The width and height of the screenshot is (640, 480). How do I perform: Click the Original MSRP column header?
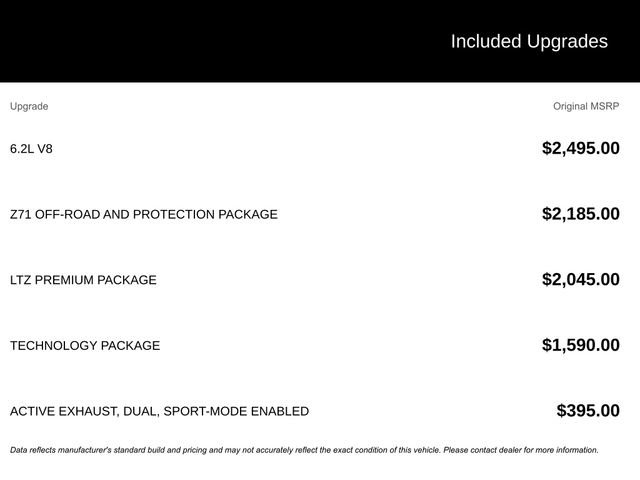tap(586, 106)
